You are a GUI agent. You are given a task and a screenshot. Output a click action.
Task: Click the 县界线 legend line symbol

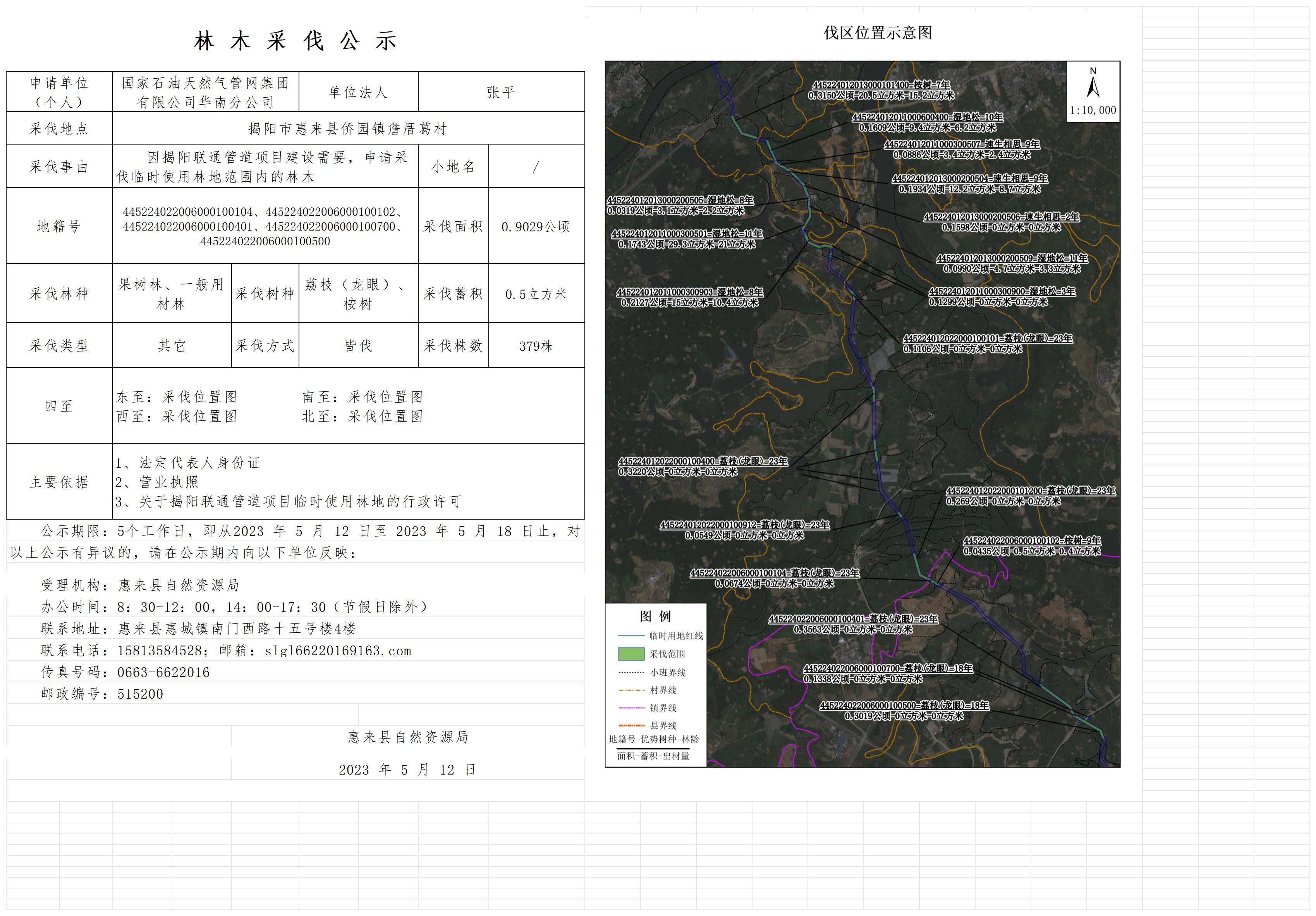631,726
